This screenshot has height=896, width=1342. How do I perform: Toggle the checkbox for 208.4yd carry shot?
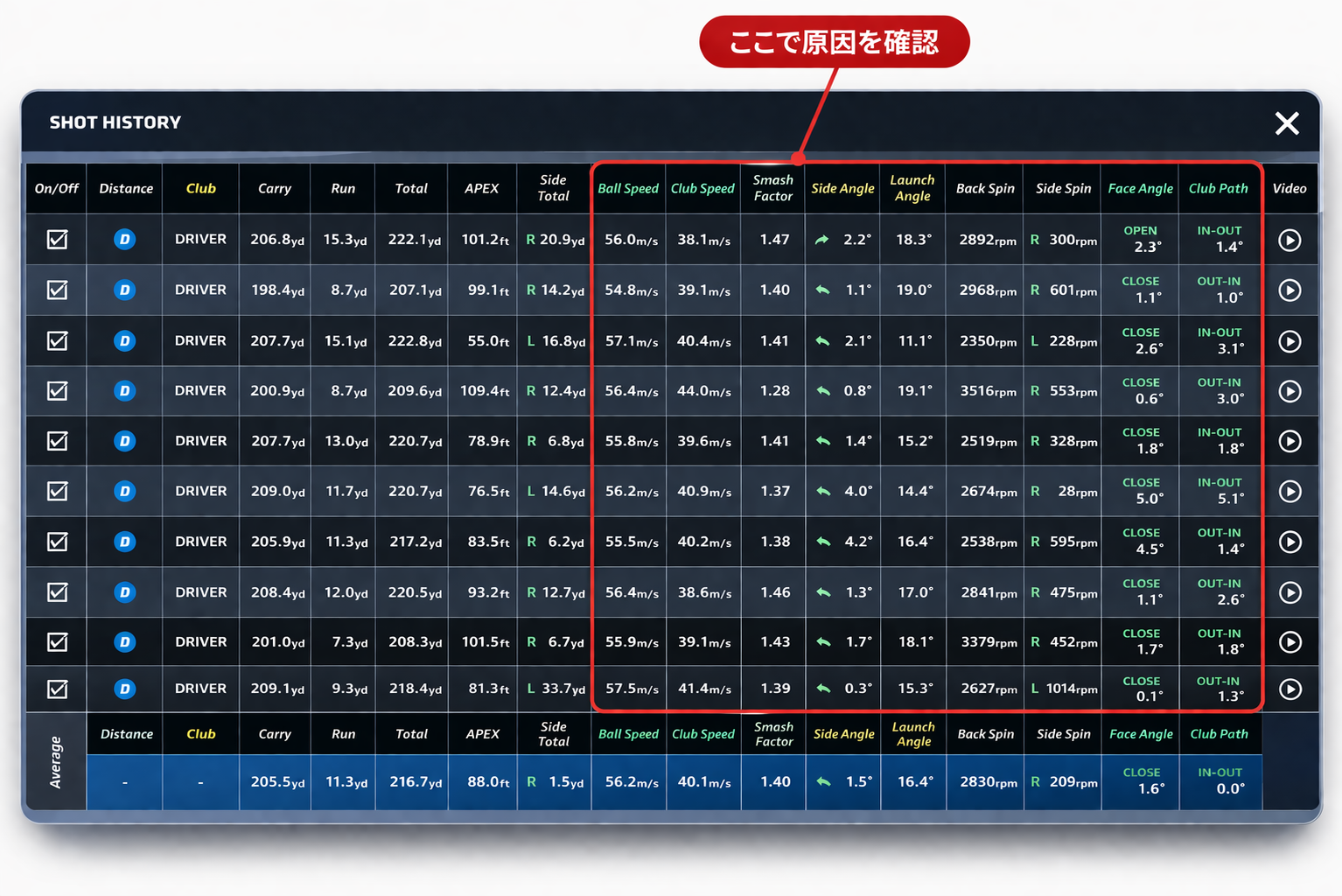57,592
